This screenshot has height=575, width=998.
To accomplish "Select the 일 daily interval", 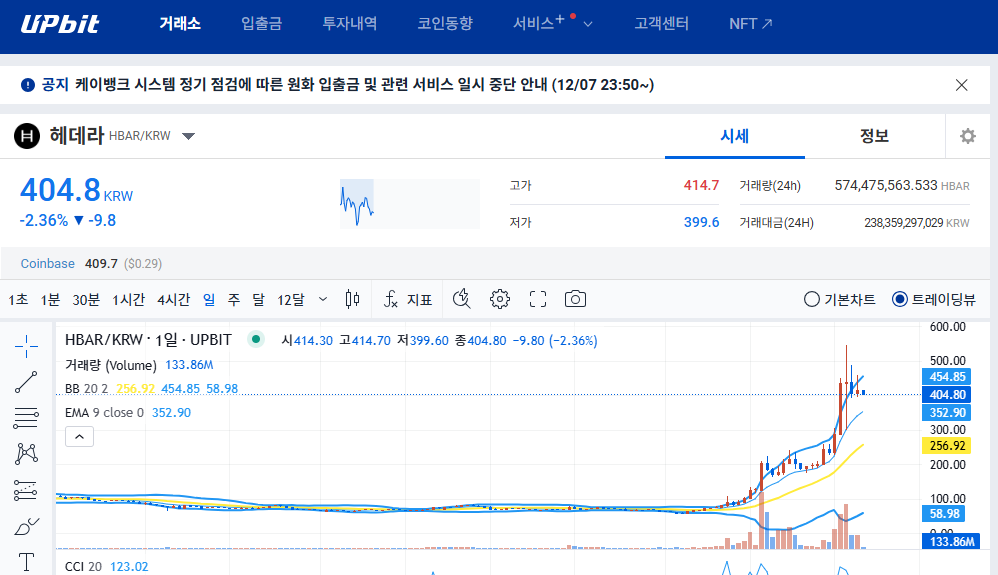I will pos(209,299).
